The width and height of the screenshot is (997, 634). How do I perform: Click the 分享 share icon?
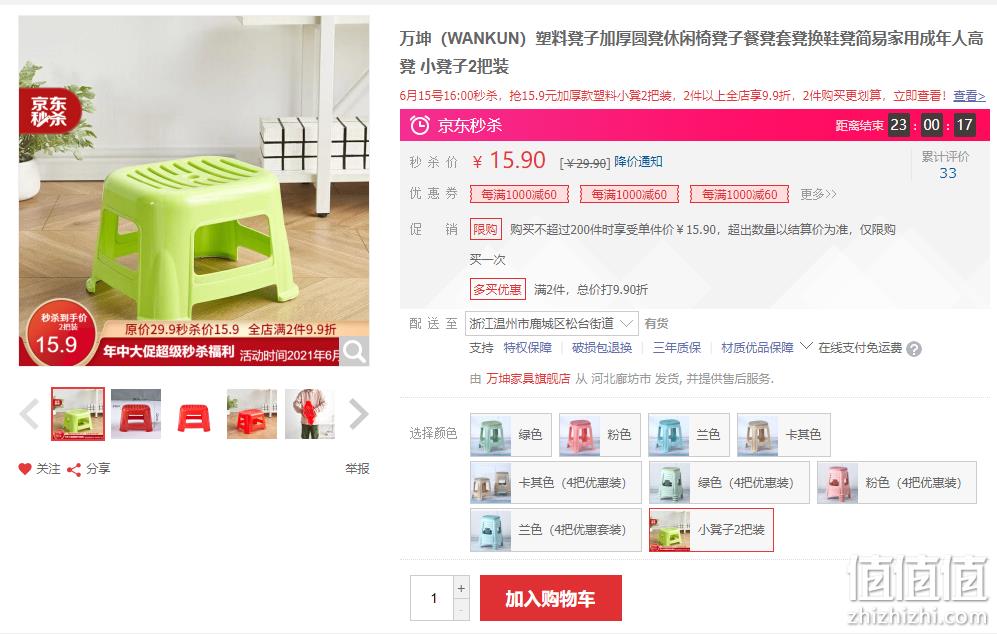pyautogui.click(x=74, y=469)
